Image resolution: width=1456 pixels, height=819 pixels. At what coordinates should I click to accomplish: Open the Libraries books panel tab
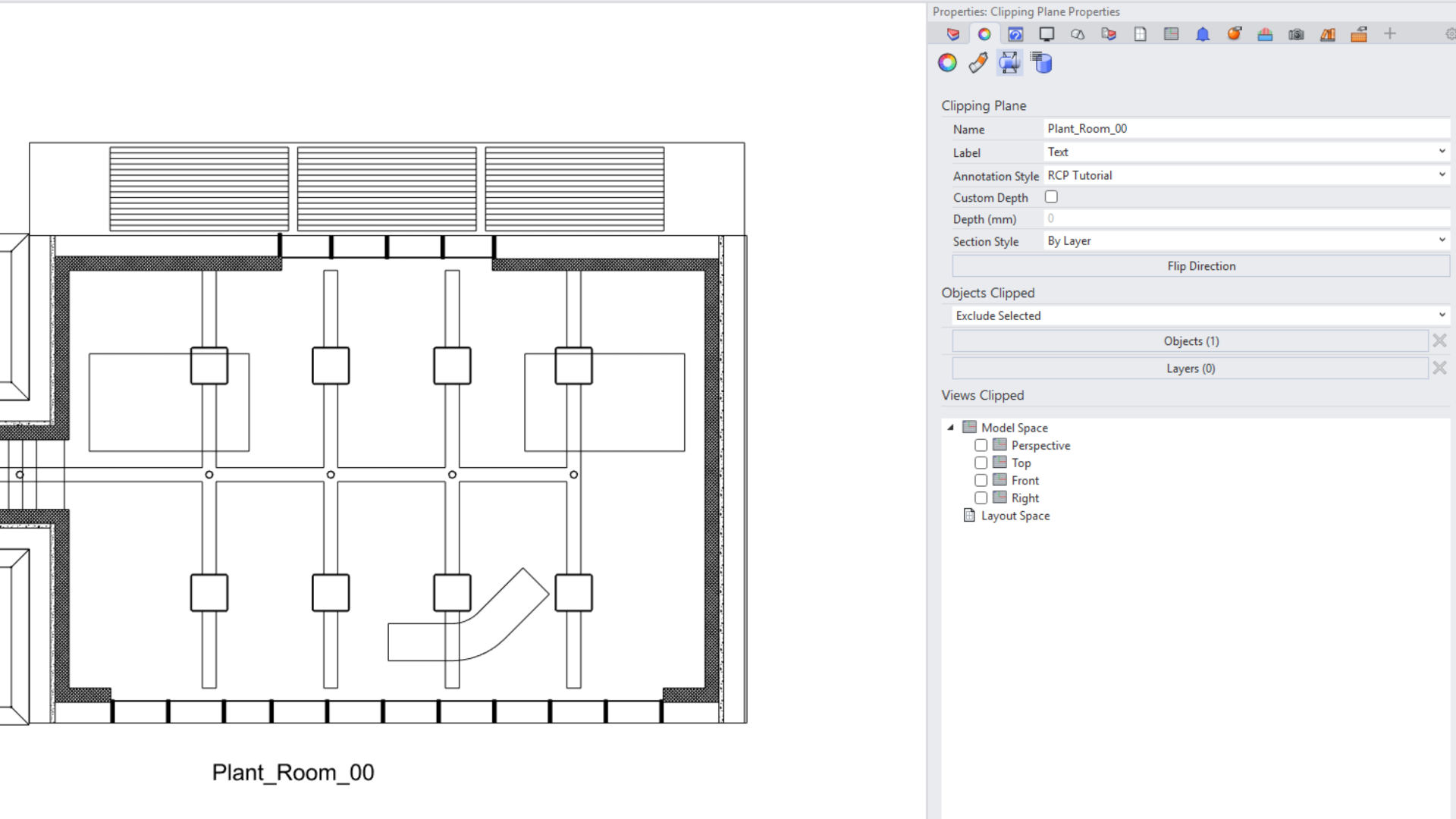[x=1328, y=34]
